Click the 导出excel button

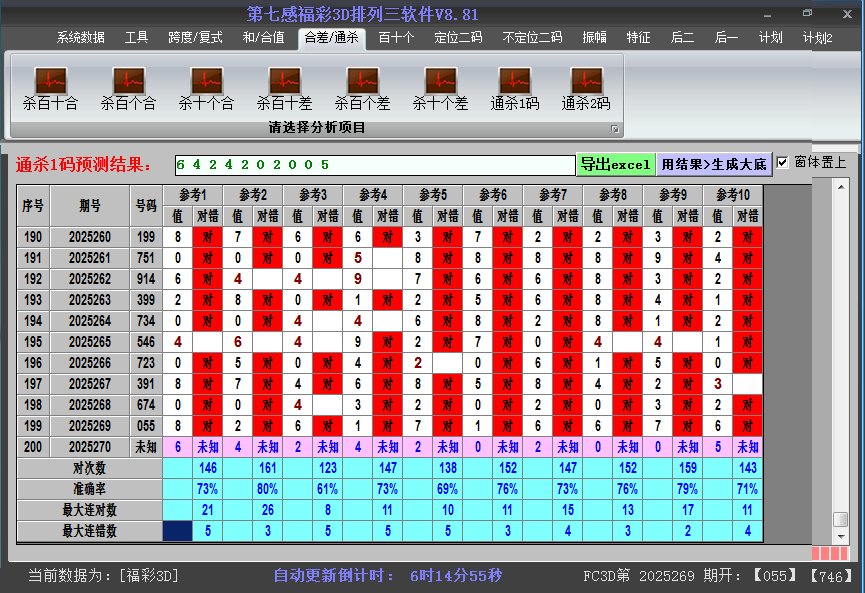click(615, 164)
